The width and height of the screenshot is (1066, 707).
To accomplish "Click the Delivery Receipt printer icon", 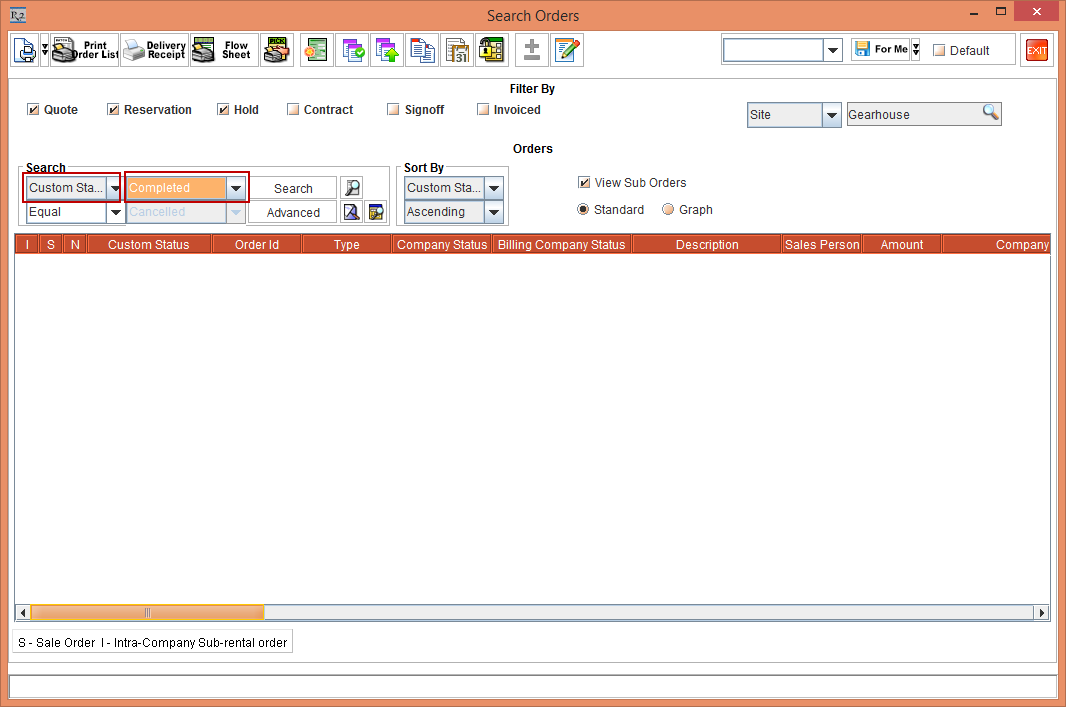I will [x=154, y=50].
